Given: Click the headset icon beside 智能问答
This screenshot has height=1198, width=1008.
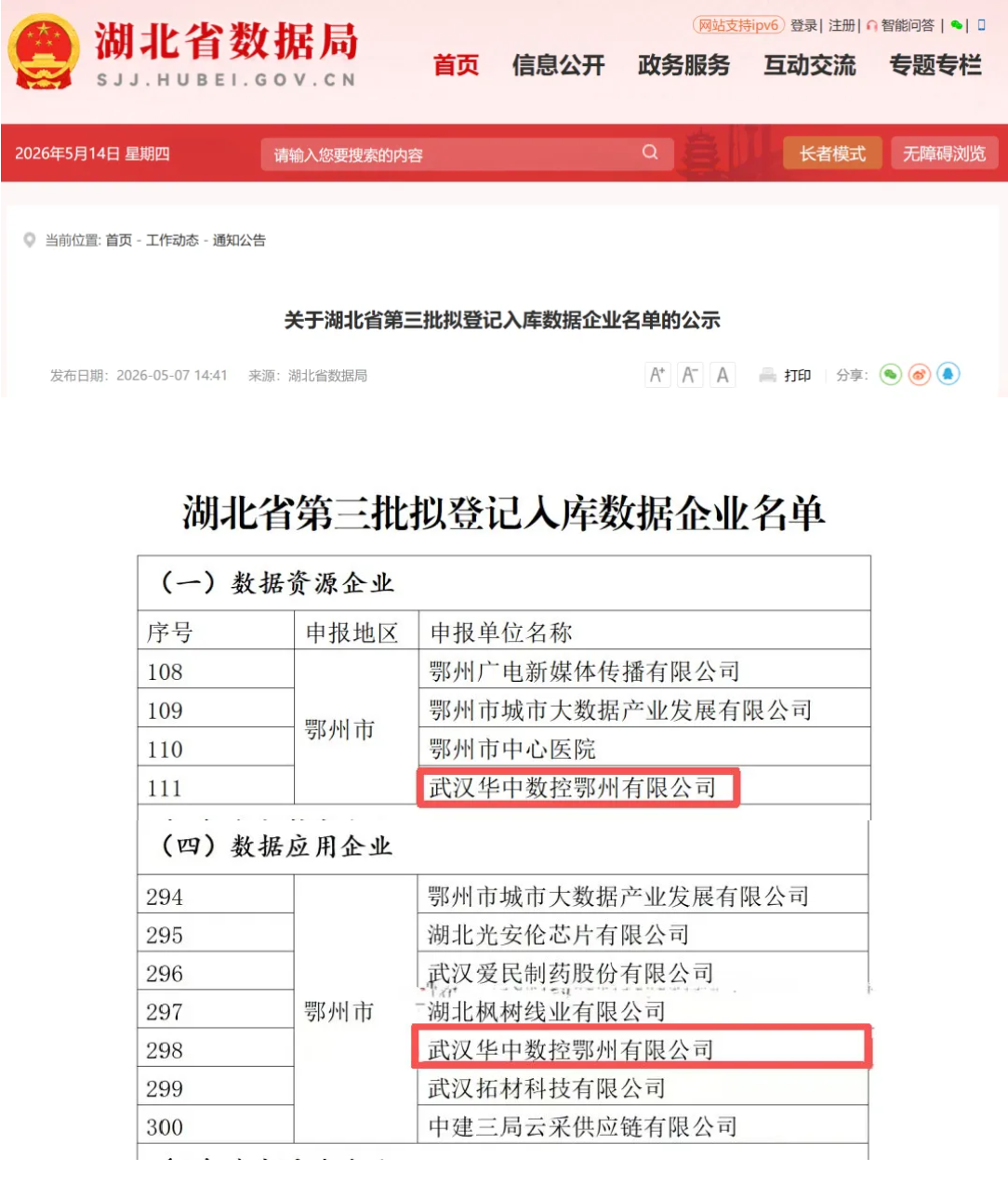Looking at the screenshot, I should coord(871,26).
